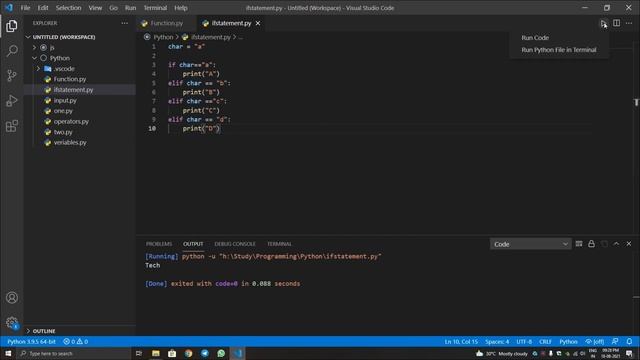Click Python 3.9.5 64-bit interpreter selector

31,341
